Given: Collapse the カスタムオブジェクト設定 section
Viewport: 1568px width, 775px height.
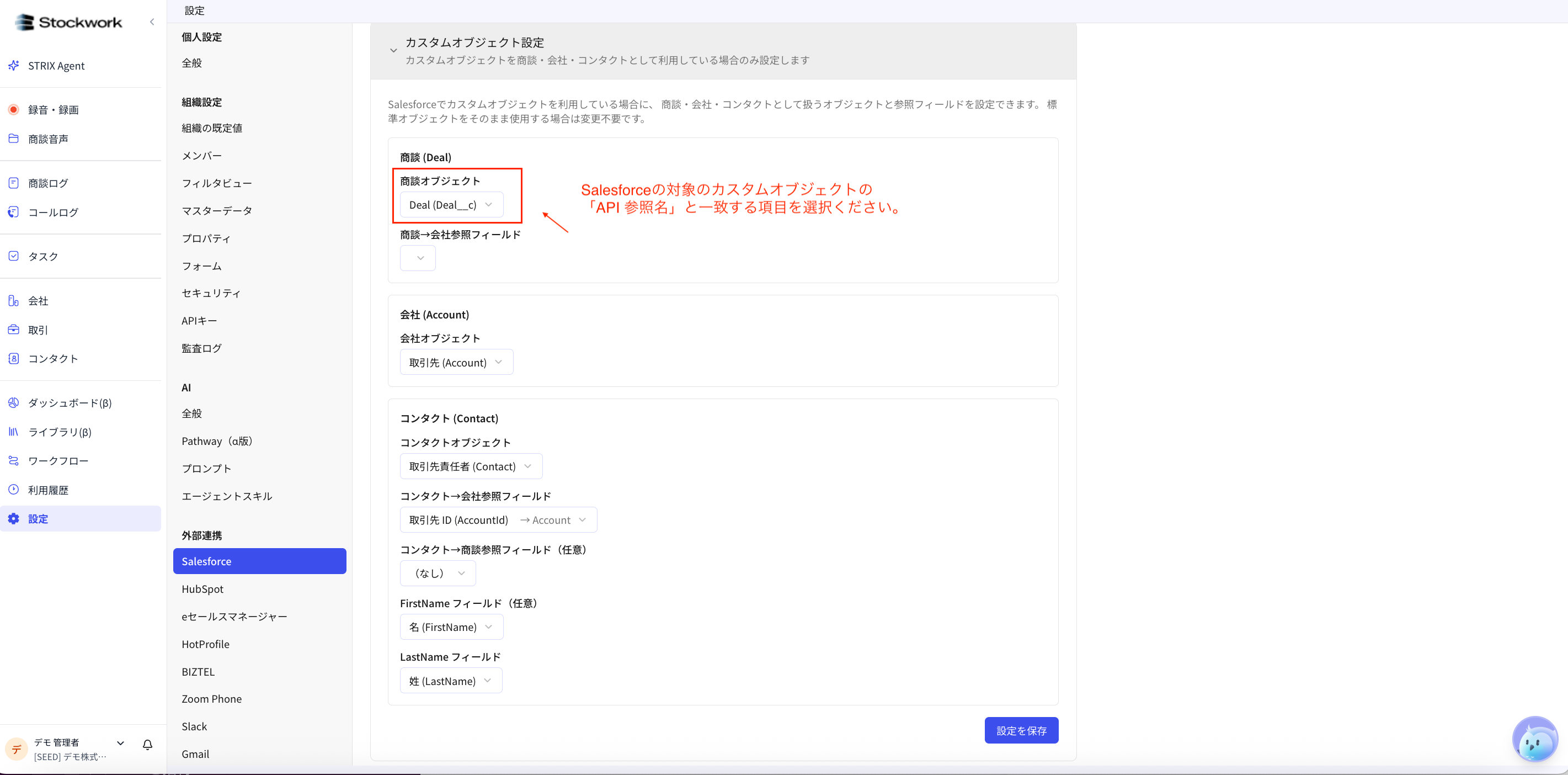Looking at the screenshot, I should 393,51.
